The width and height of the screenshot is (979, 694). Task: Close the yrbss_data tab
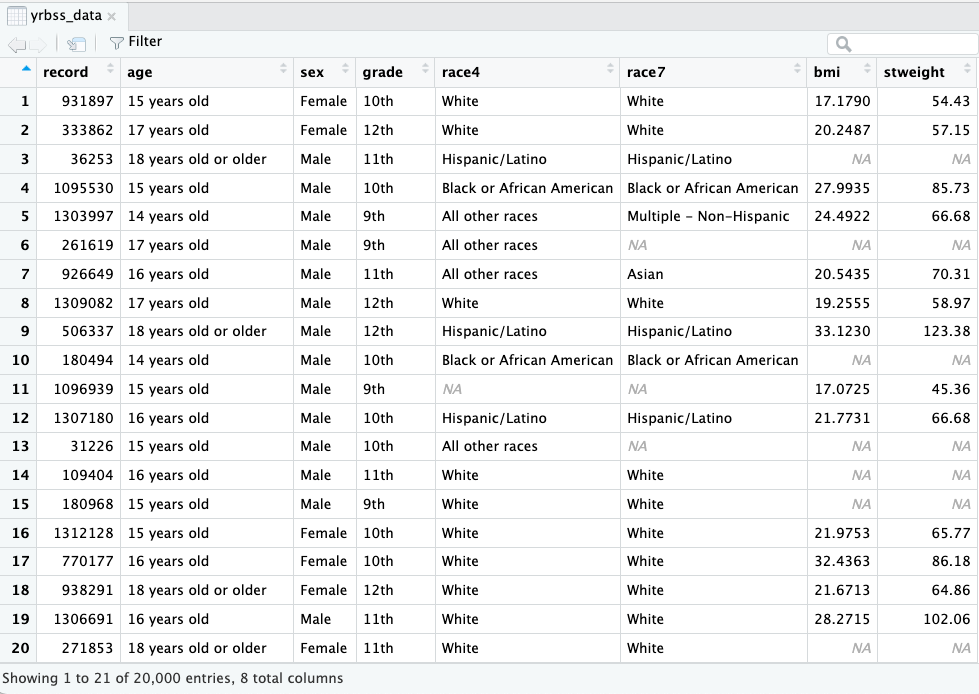(x=111, y=17)
